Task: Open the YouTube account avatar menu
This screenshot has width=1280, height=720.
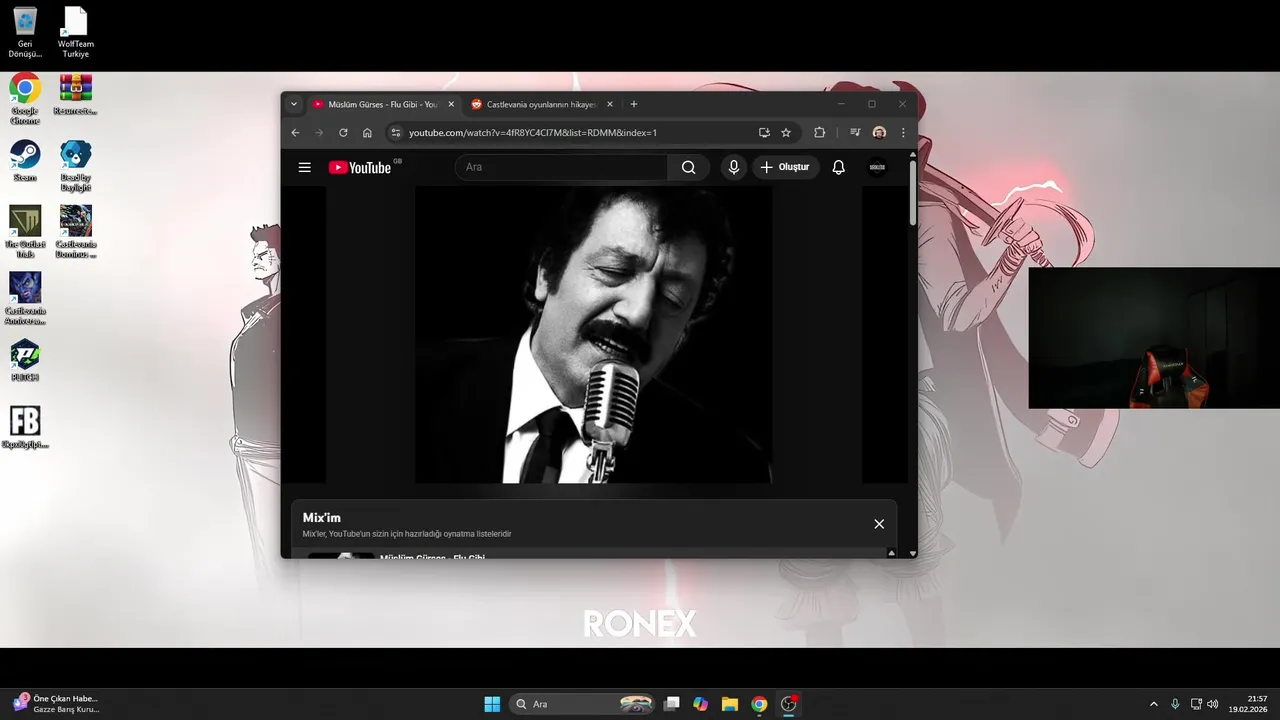Action: [877, 167]
